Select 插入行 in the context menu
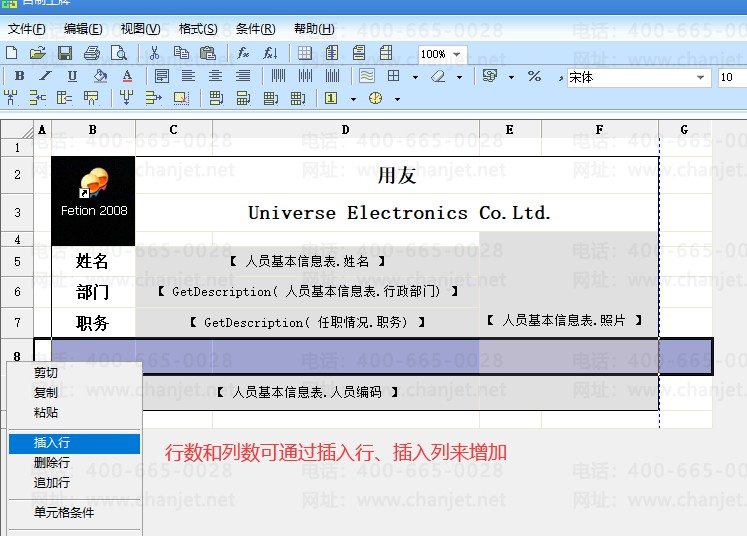The height and width of the screenshot is (536, 747). point(52,443)
